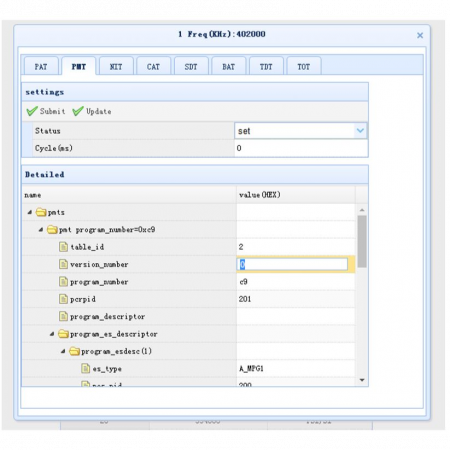Click the program_esdesc(1) folder icon
Screen dimensions: 450x450
coord(75,351)
